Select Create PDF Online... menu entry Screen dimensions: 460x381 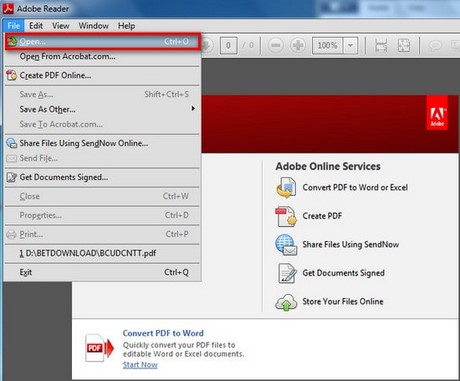(103, 75)
